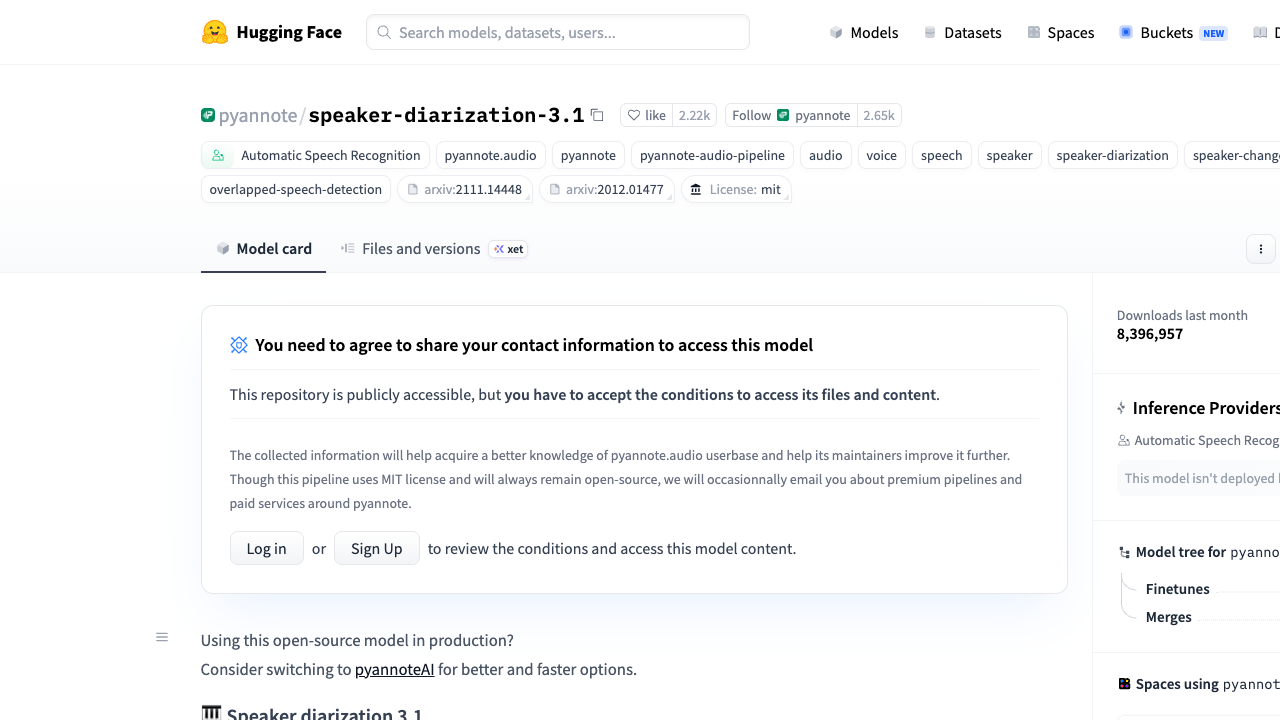The height and width of the screenshot is (720, 1280).
Task: Click the speaker-diarization-3.1 model name
Action: [x=446, y=115]
